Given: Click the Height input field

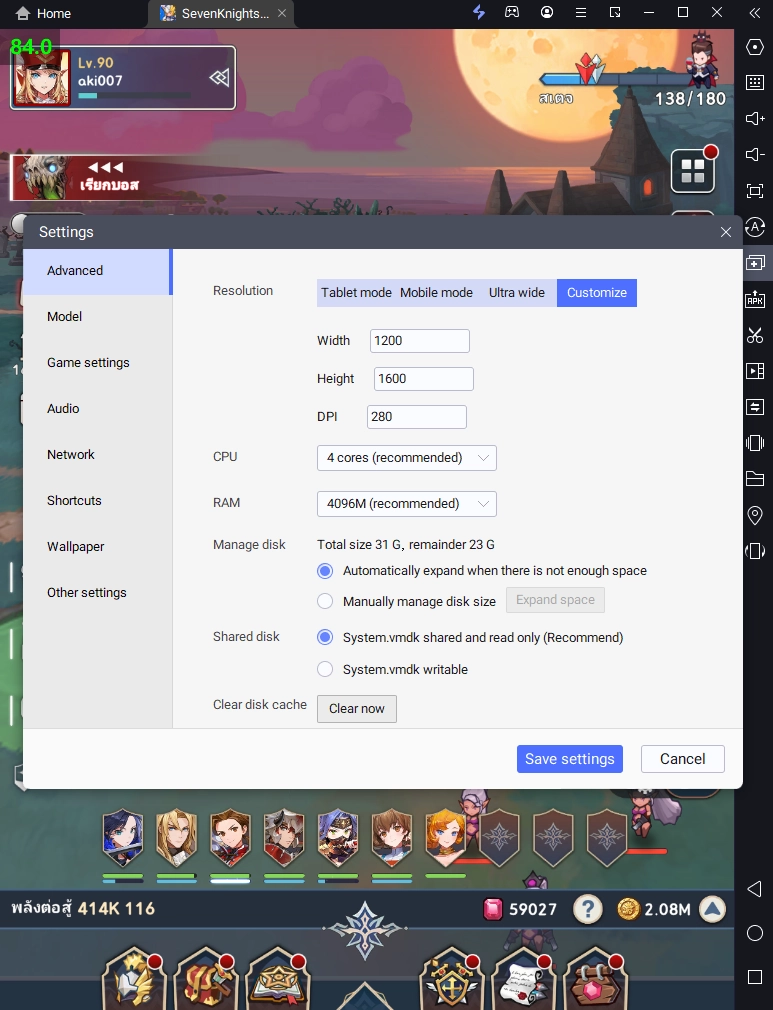Looking at the screenshot, I should [x=423, y=379].
